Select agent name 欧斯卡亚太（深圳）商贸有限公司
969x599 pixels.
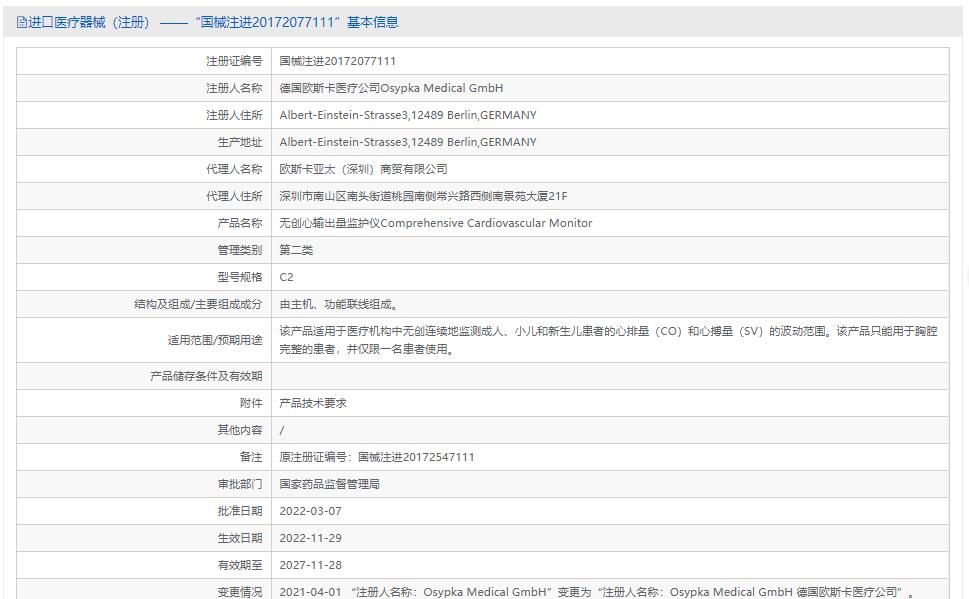[x=363, y=169]
